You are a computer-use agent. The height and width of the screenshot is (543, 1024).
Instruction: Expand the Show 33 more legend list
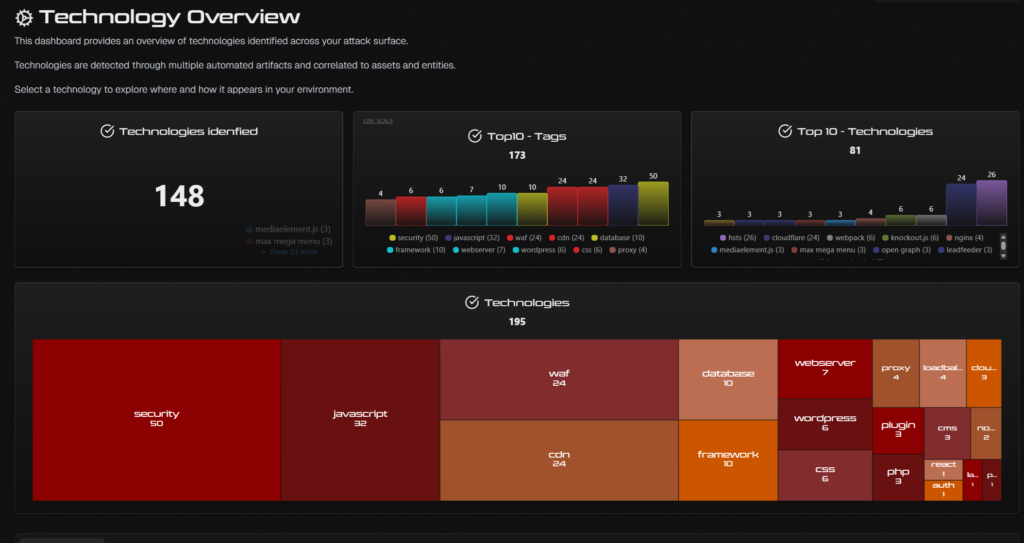[x=289, y=252]
